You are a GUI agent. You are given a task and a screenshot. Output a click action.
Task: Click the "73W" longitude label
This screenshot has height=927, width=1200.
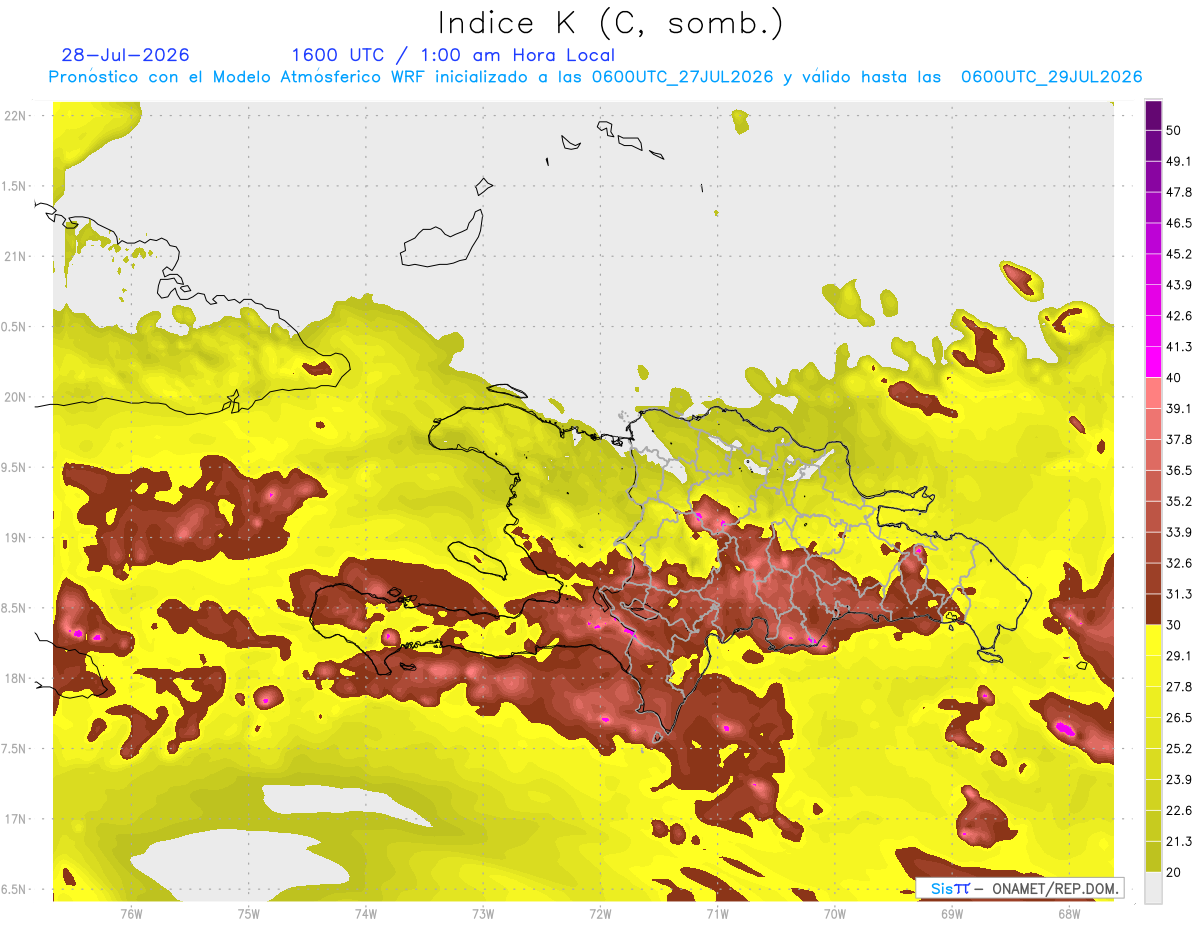coord(482,913)
